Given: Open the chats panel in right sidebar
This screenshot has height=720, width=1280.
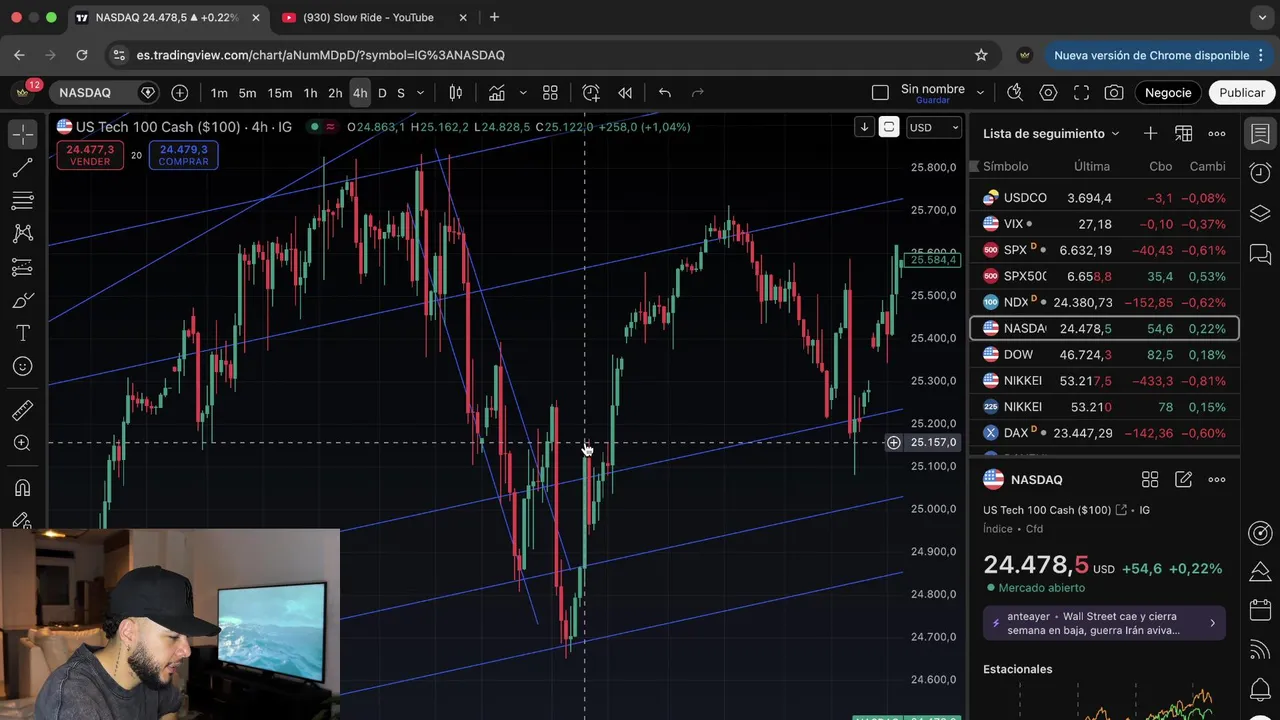Looking at the screenshot, I should point(1260,253).
